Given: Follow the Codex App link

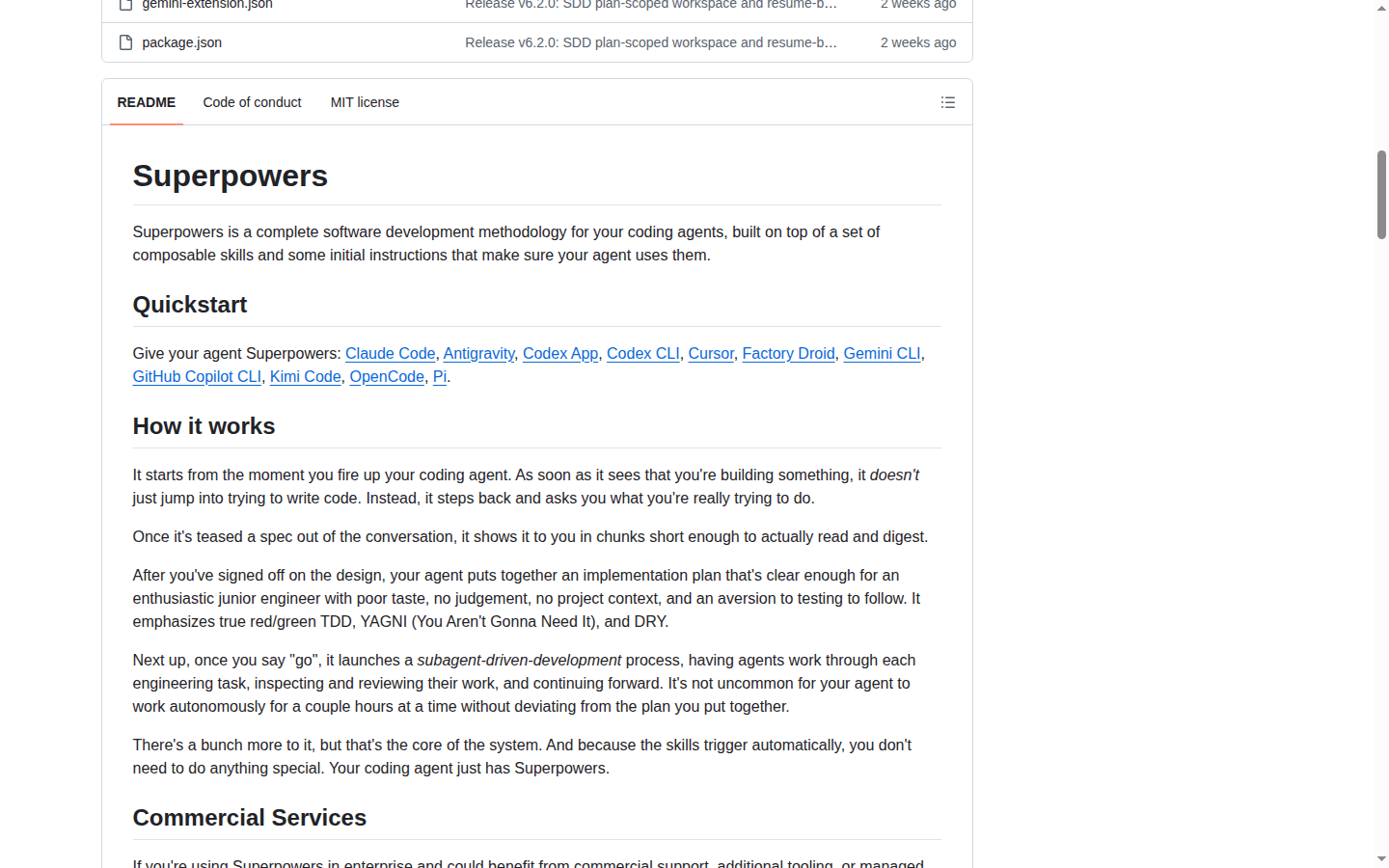Looking at the screenshot, I should pos(560,353).
